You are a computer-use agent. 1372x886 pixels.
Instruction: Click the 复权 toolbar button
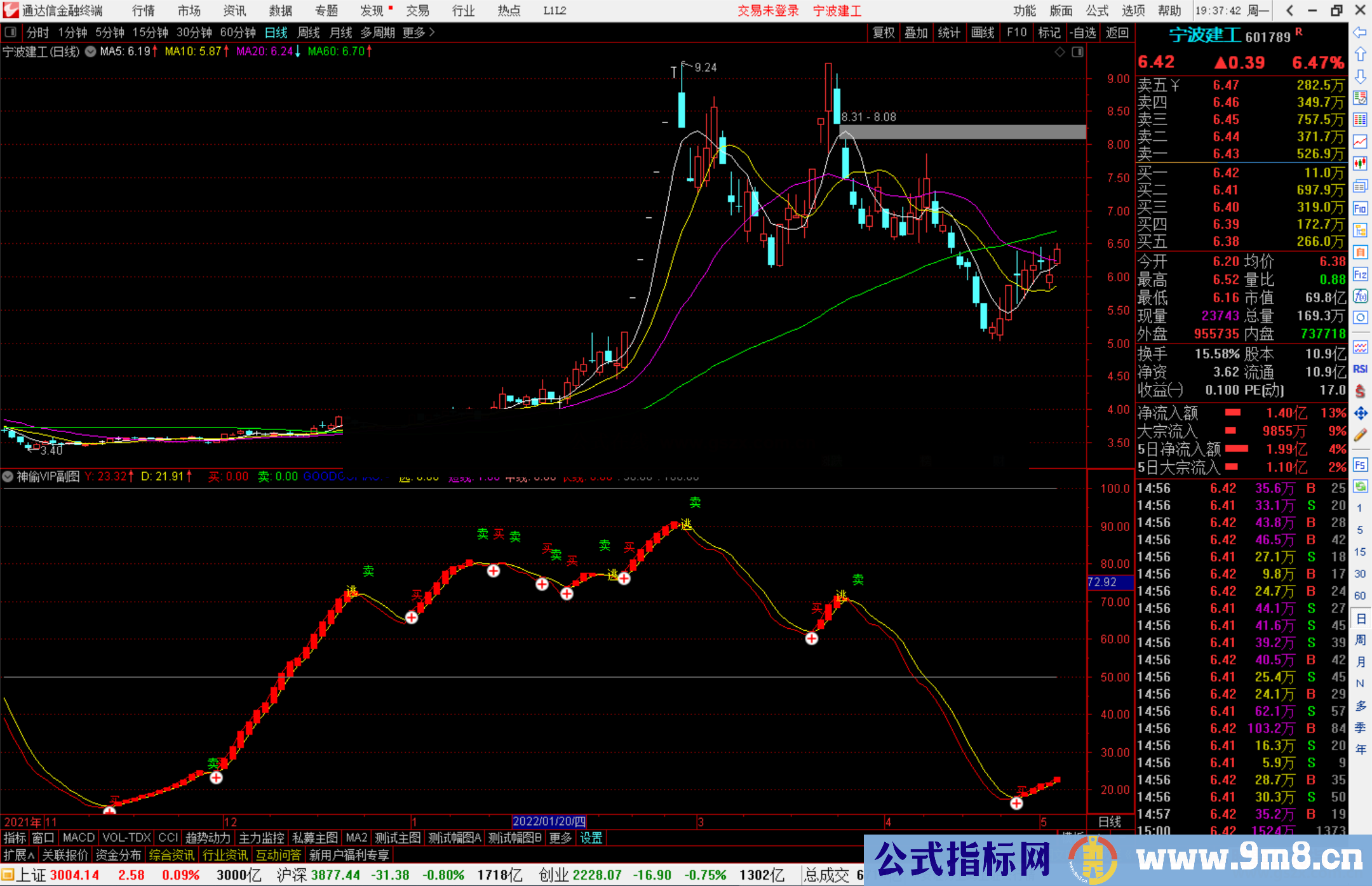tap(884, 32)
